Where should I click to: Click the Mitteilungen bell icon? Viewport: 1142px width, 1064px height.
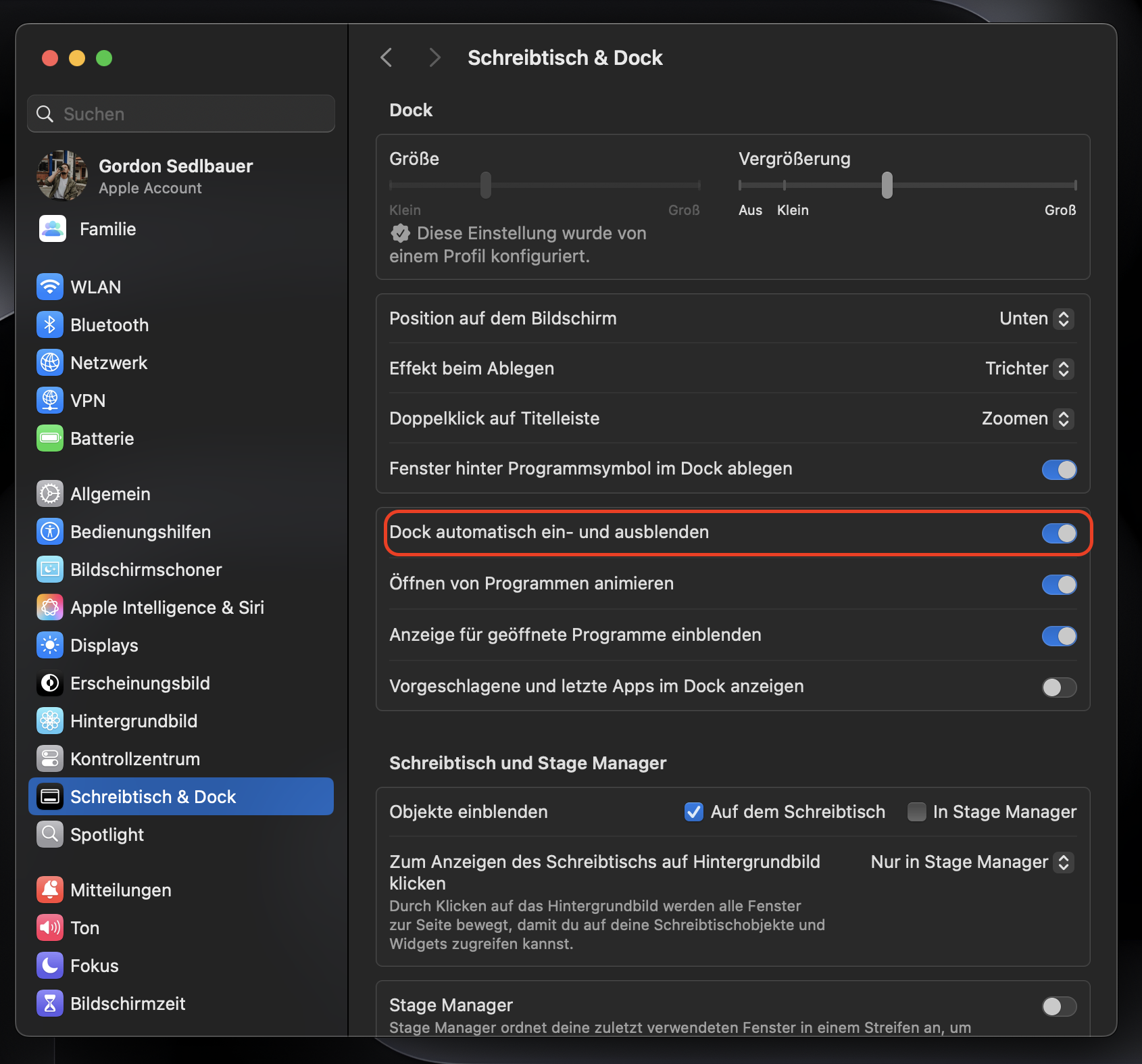(x=49, y=890)
